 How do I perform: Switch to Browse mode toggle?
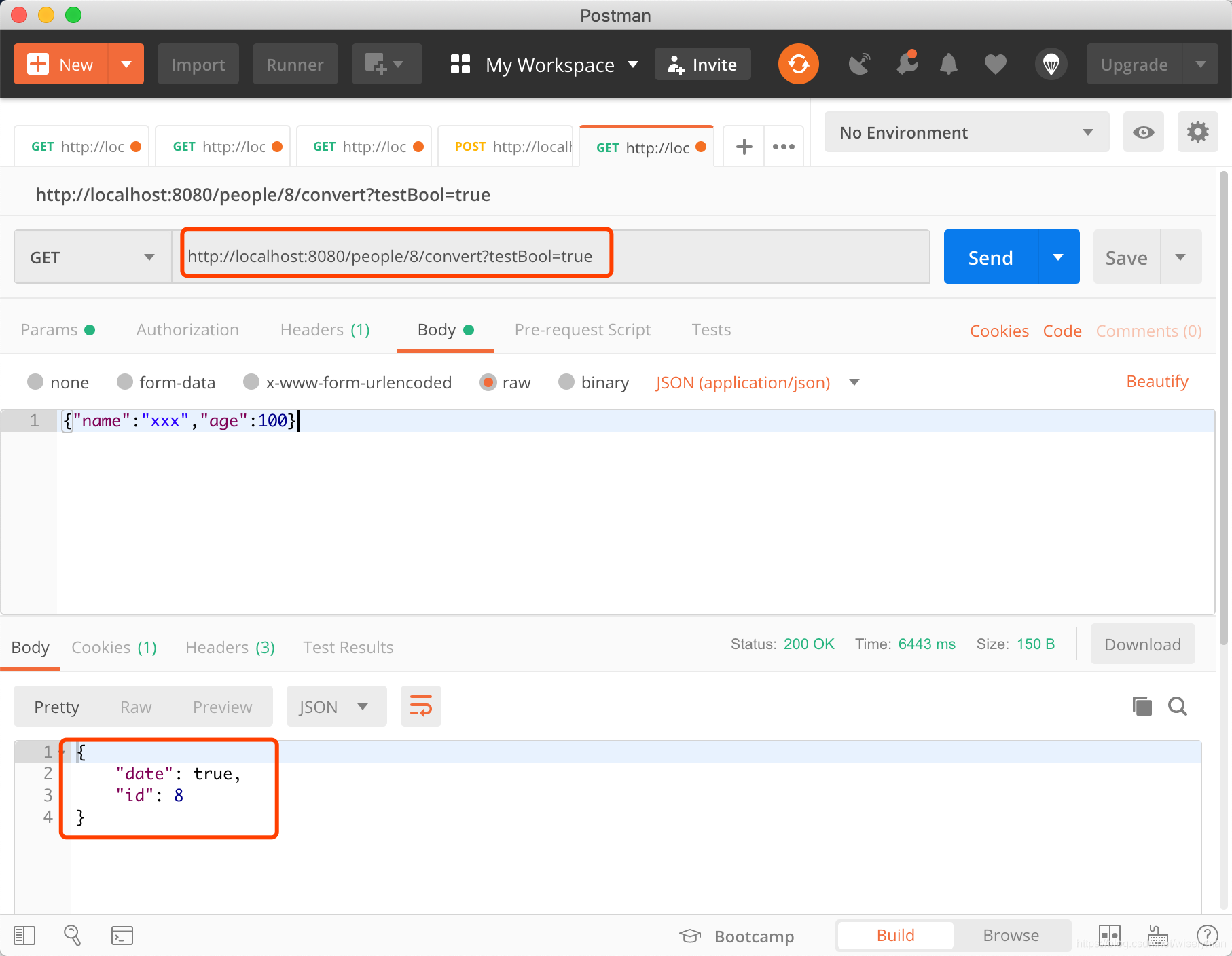1011,936
